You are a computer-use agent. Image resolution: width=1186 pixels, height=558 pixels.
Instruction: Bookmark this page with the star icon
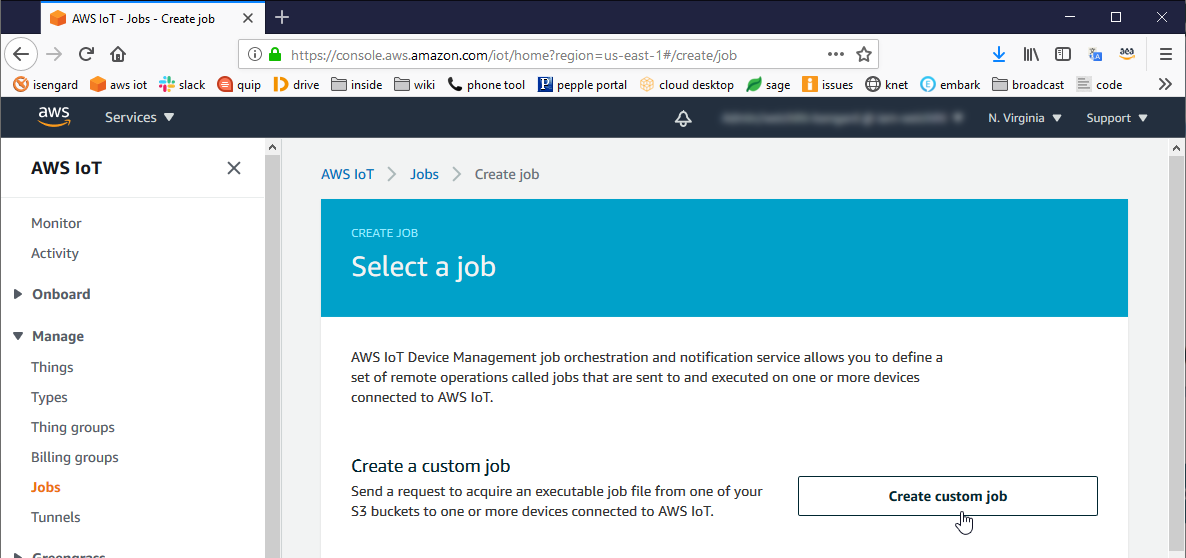(x=864, y=54)
